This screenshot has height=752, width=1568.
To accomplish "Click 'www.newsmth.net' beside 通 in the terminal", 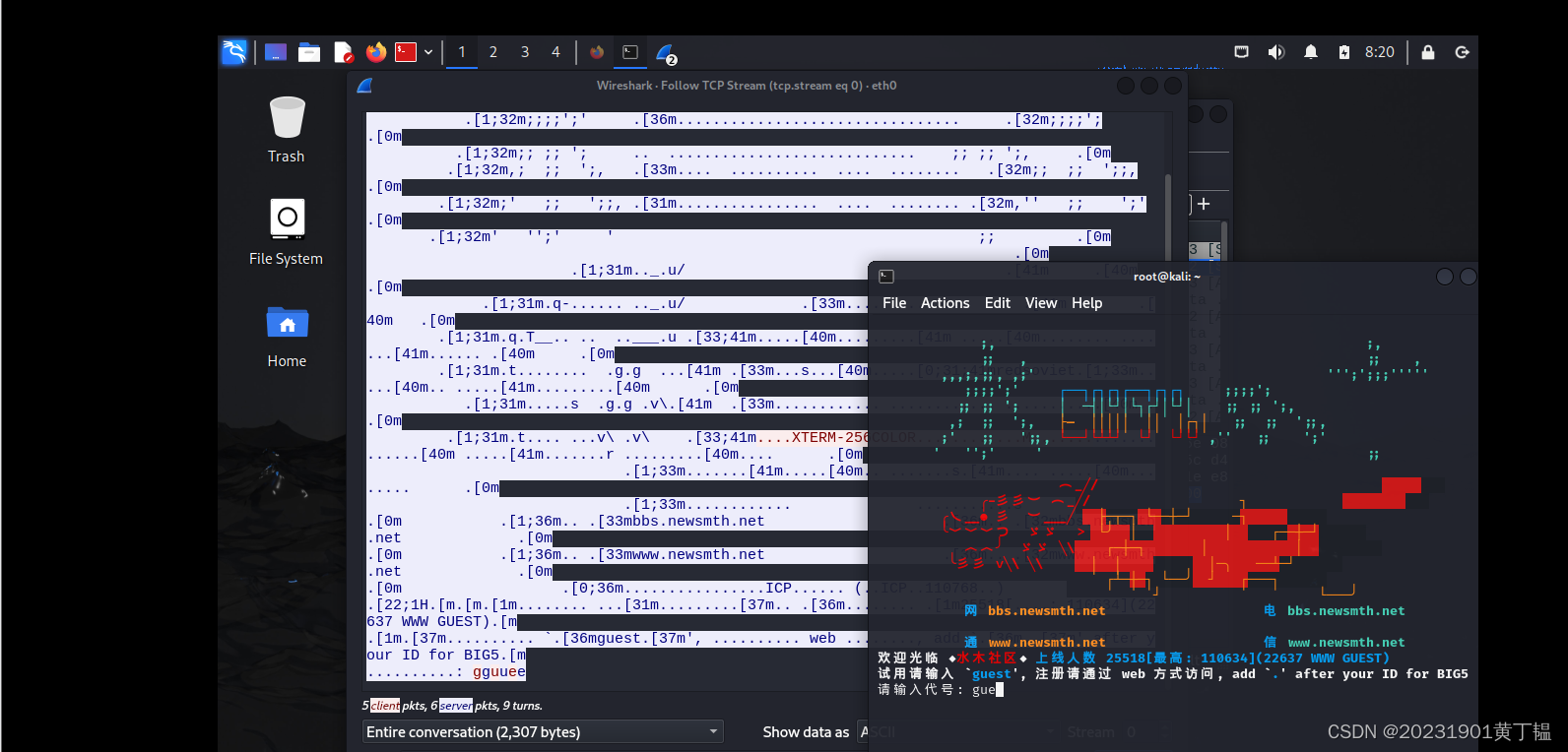I will point(1047,642).
